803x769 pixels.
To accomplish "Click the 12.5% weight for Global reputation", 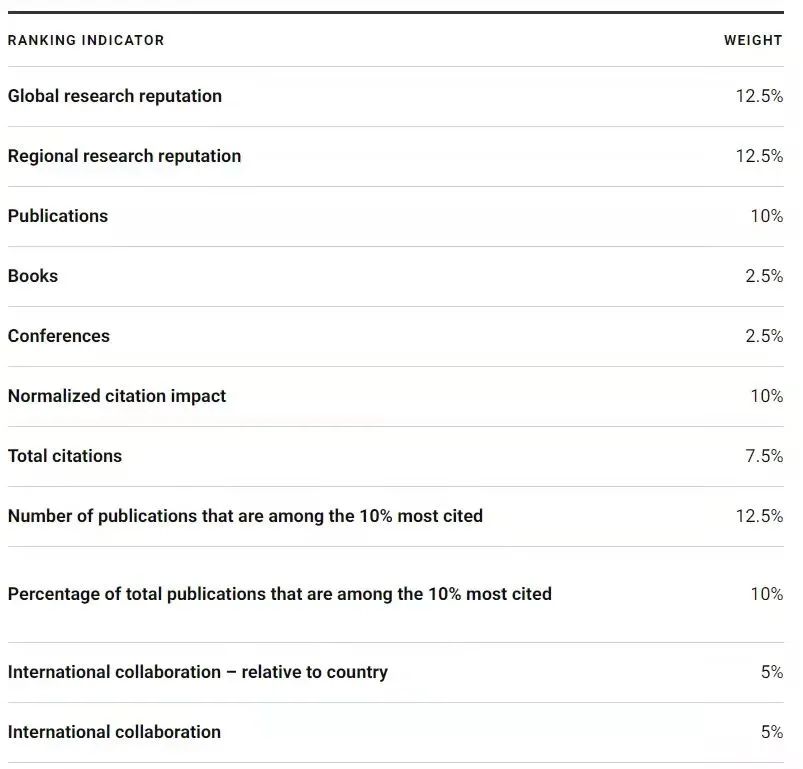I will pyautogui.click(x=759, y=96).
